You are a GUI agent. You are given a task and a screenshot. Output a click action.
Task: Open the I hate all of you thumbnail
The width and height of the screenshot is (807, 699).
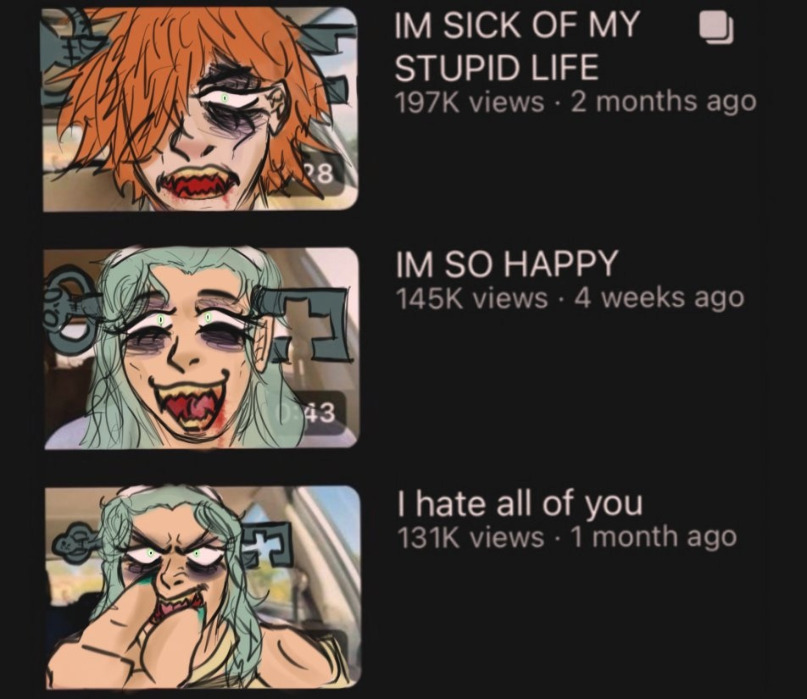203,586
